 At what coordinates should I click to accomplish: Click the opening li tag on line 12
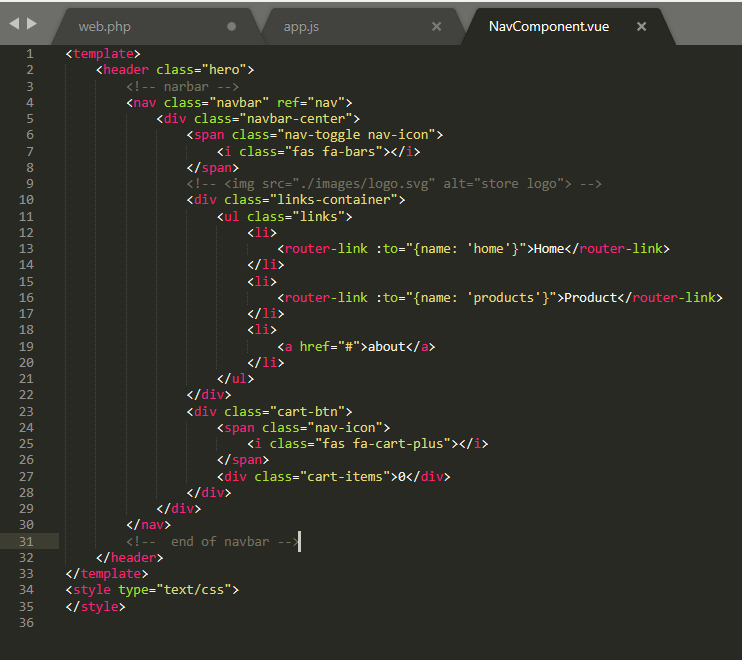pyautogui.click(x=262, y=233)
